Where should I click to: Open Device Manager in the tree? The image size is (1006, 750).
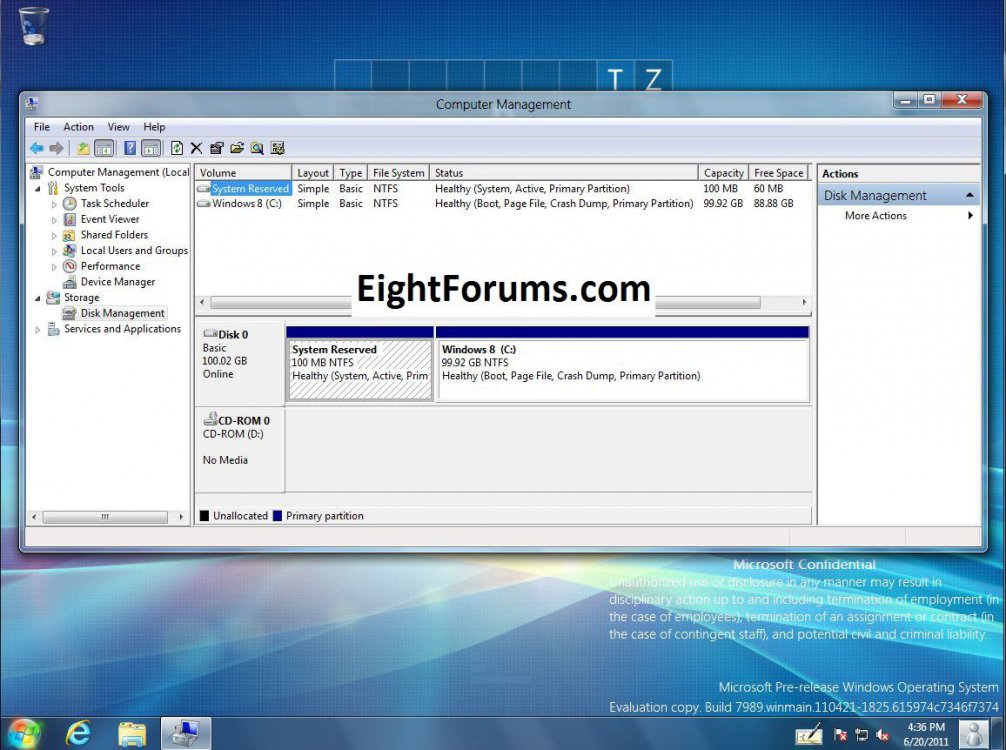(117, 282)
